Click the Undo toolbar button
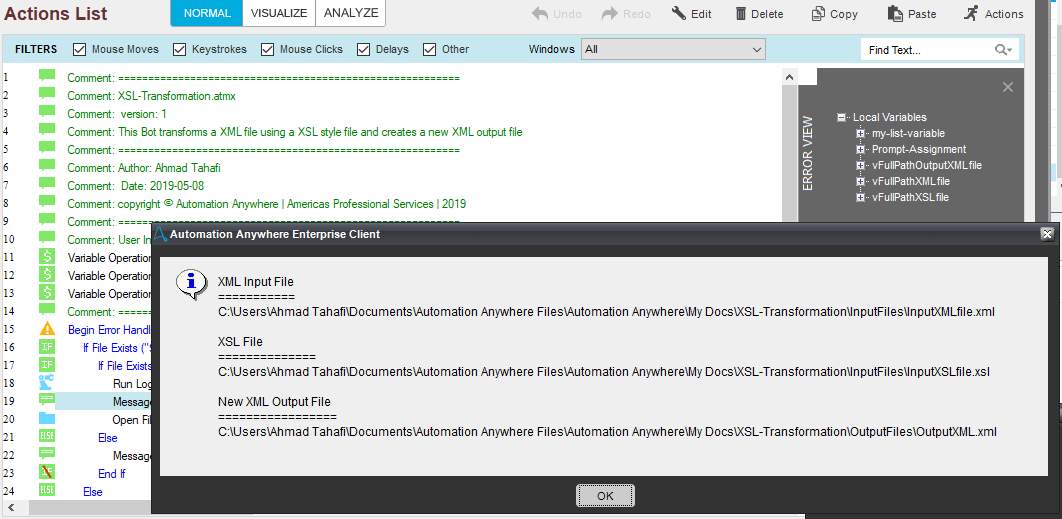Screen dimensions: 1062x519 [556, 14]
